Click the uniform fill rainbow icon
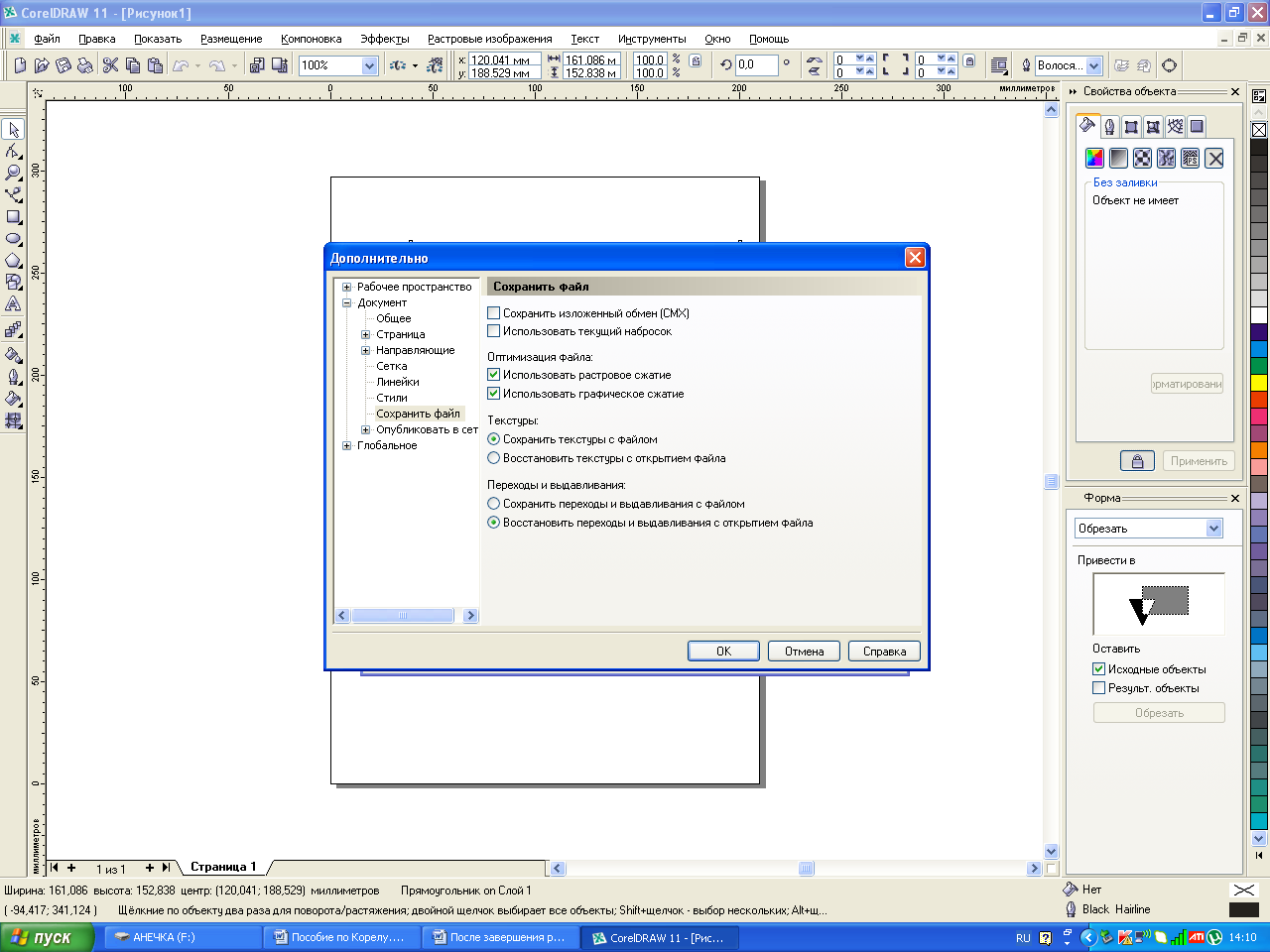 tap(1094, 158)
